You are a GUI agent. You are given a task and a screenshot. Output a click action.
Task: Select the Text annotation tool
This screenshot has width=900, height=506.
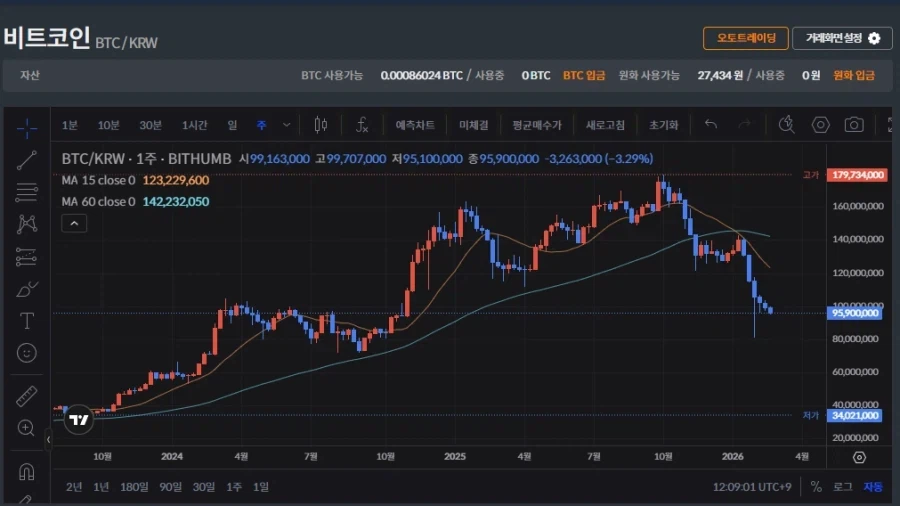26,321
